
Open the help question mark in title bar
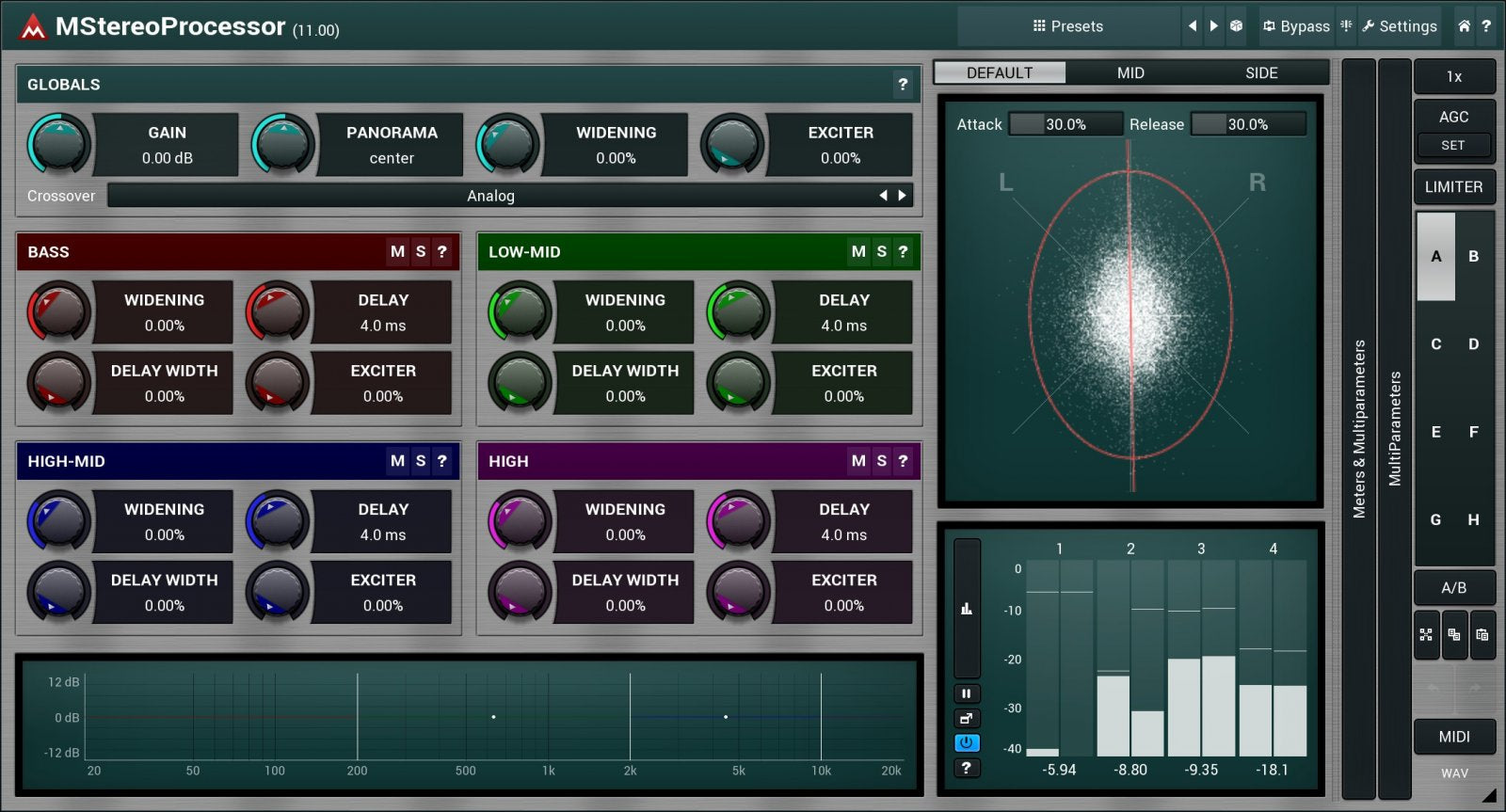(1486, 26)
